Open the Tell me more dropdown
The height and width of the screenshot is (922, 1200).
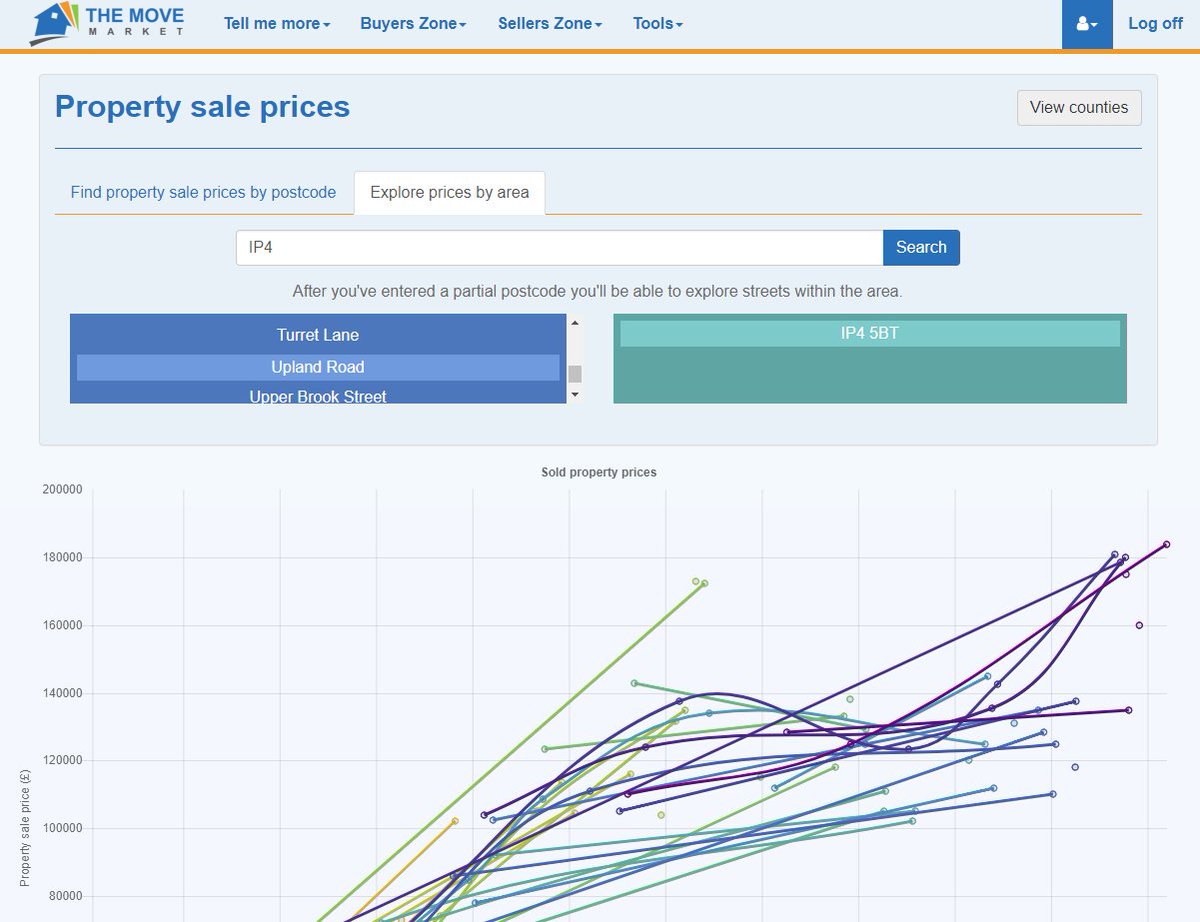tap(275, 23)
